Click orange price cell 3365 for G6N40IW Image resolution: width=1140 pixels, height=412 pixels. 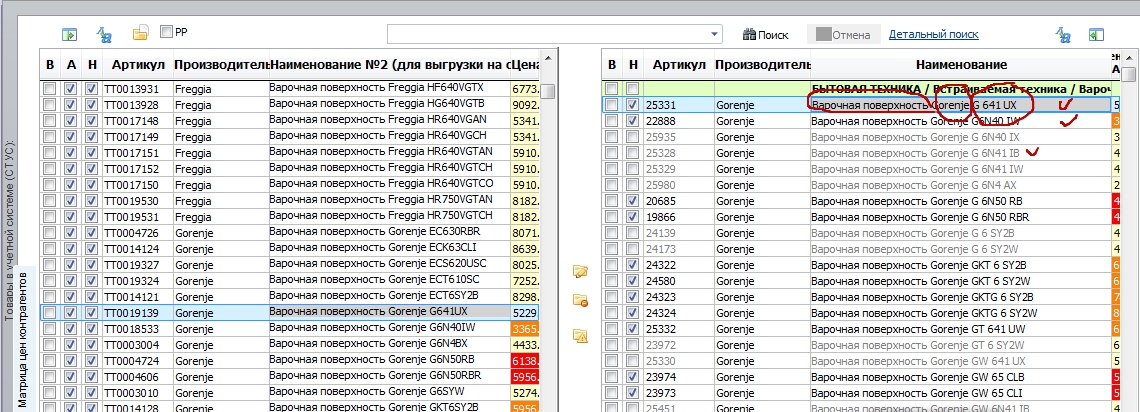pyautogui.click(x=525, y=328)
